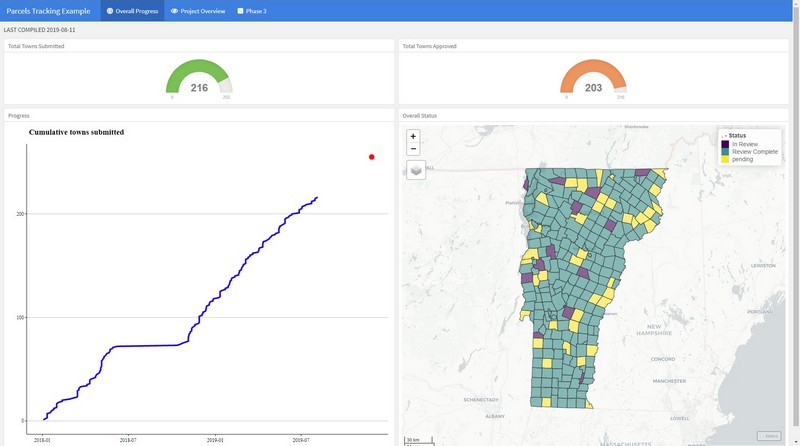Click the orange Total Towns Approved gauge
The width and height of the screenshot is (800, 446).
click(x=593, y=76)
